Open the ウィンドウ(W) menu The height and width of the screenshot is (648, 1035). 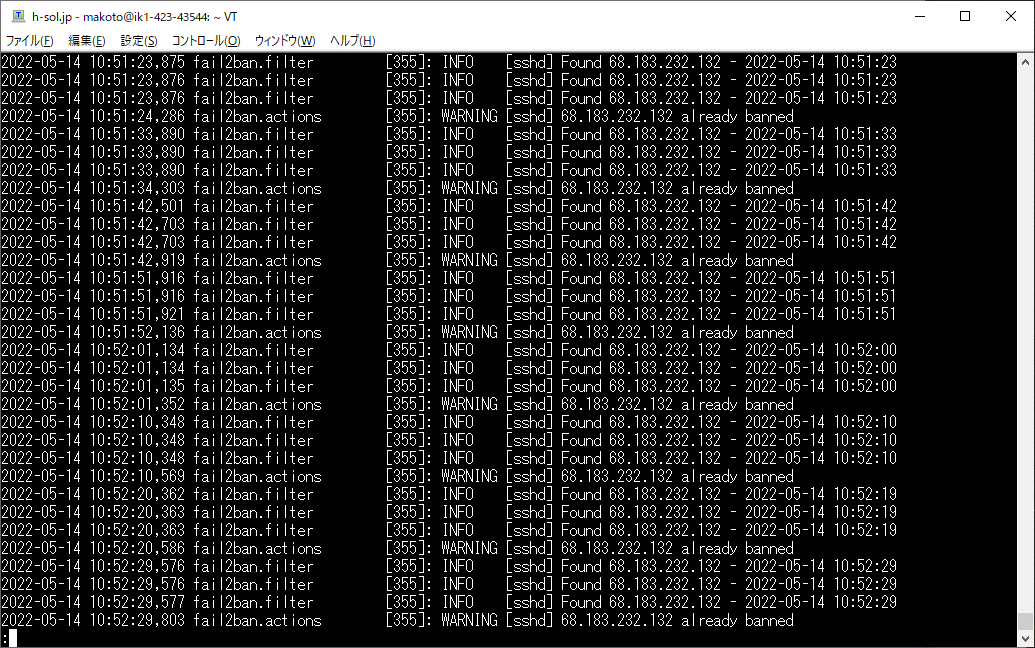[285, 41]
